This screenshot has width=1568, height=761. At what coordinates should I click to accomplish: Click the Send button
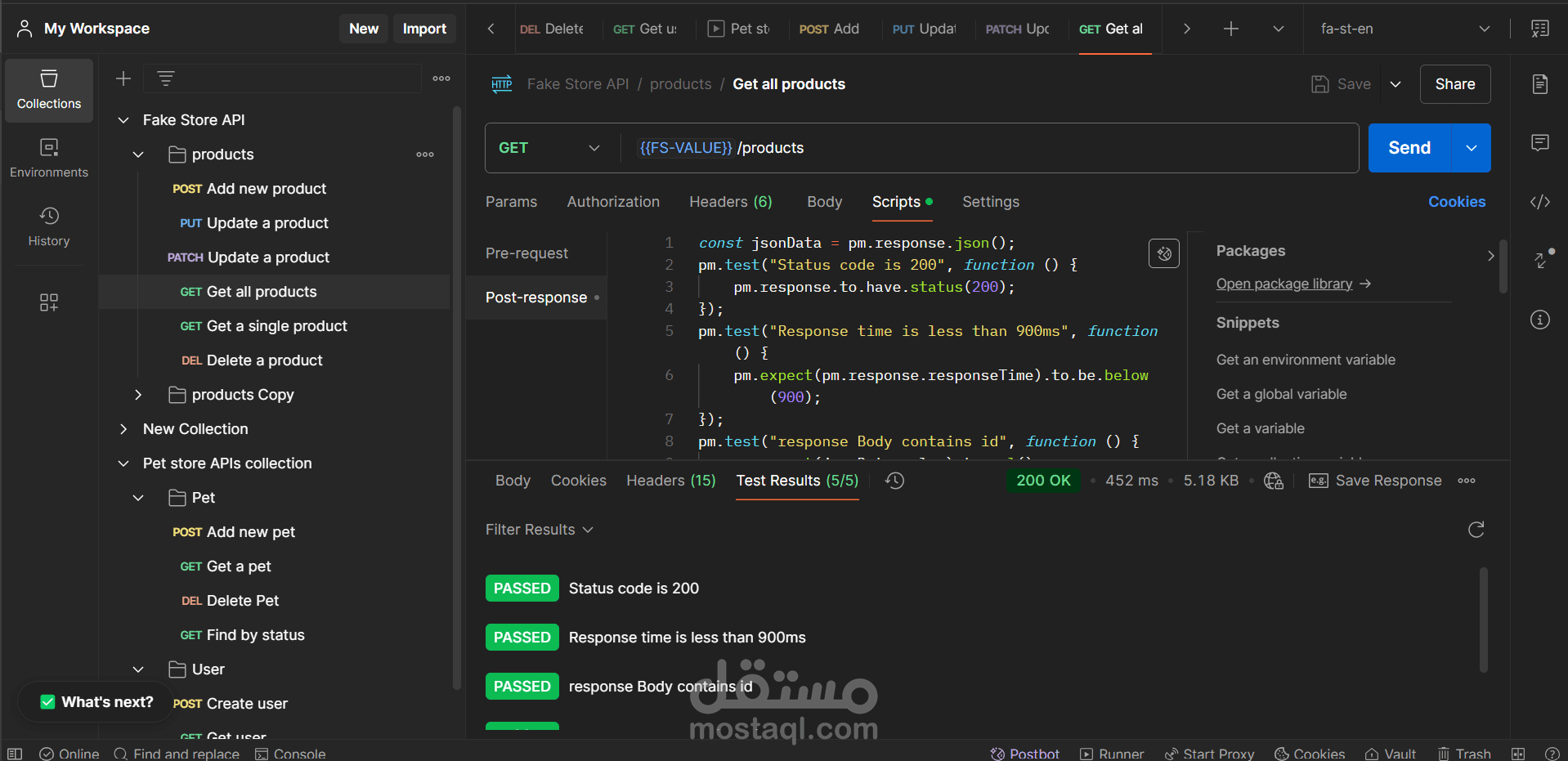(1409, 148)
